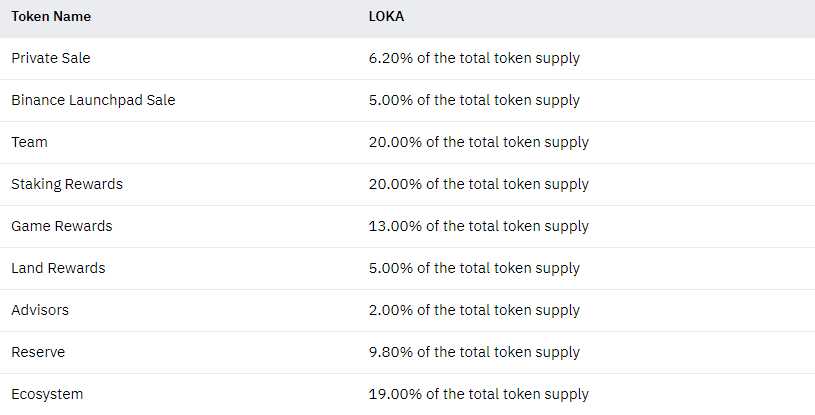815x415 pixels.
Task: Click the LOKA column header
Action: click(388, 16)
